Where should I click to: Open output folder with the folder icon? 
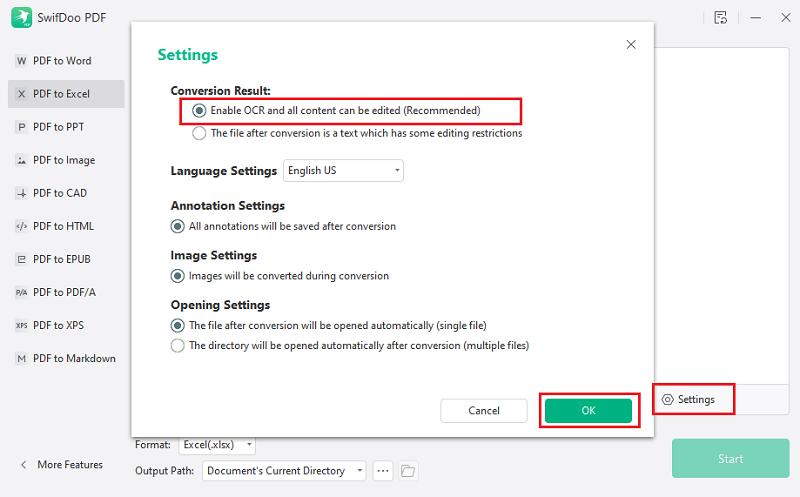408,470
